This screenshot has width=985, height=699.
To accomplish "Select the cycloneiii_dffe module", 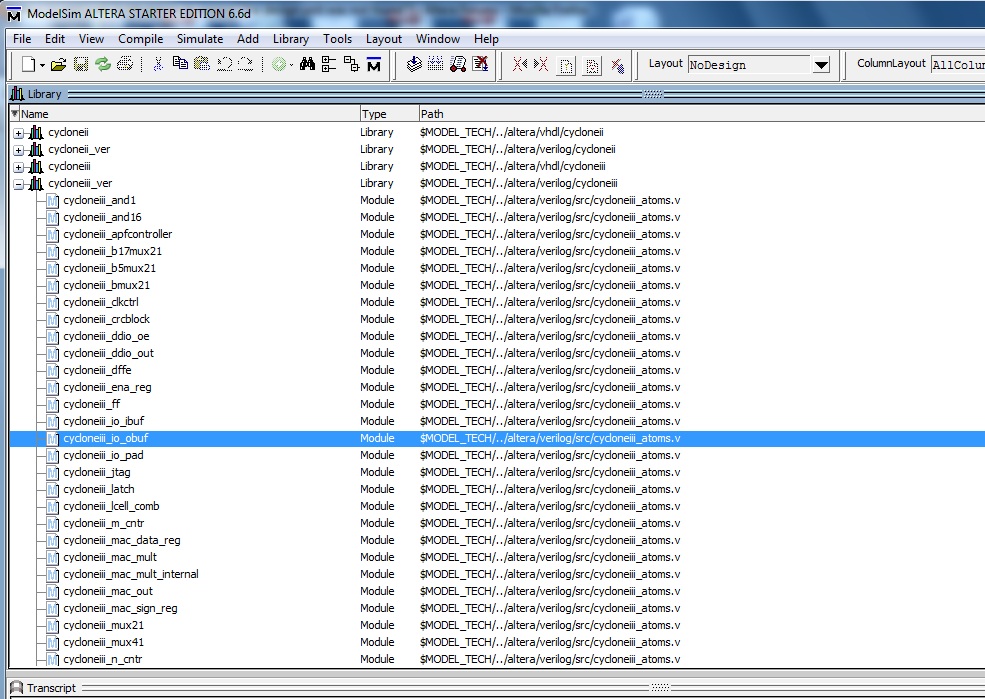I will 97,370.
